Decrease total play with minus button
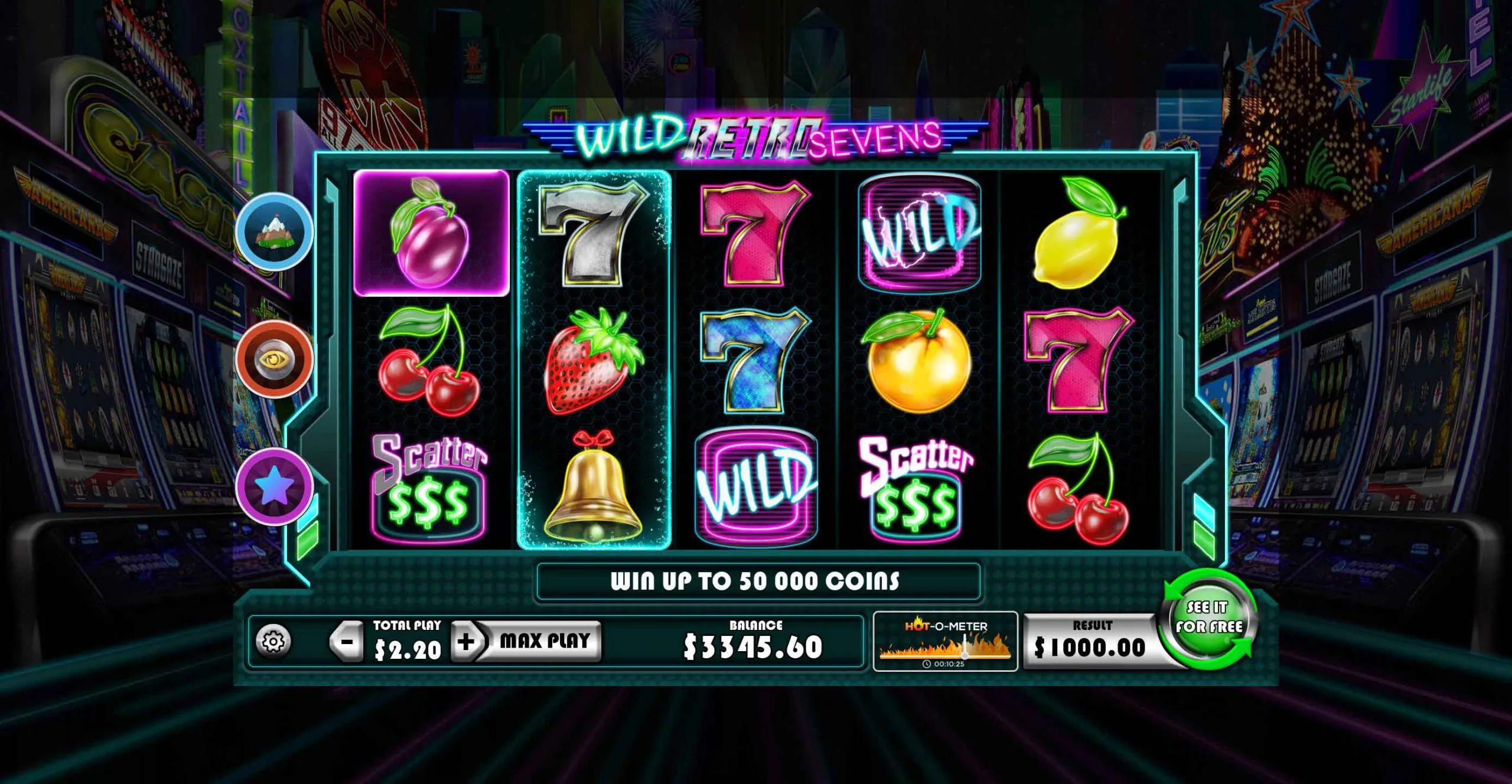This screenshot has width=1512, height=784. click(347, 641)
